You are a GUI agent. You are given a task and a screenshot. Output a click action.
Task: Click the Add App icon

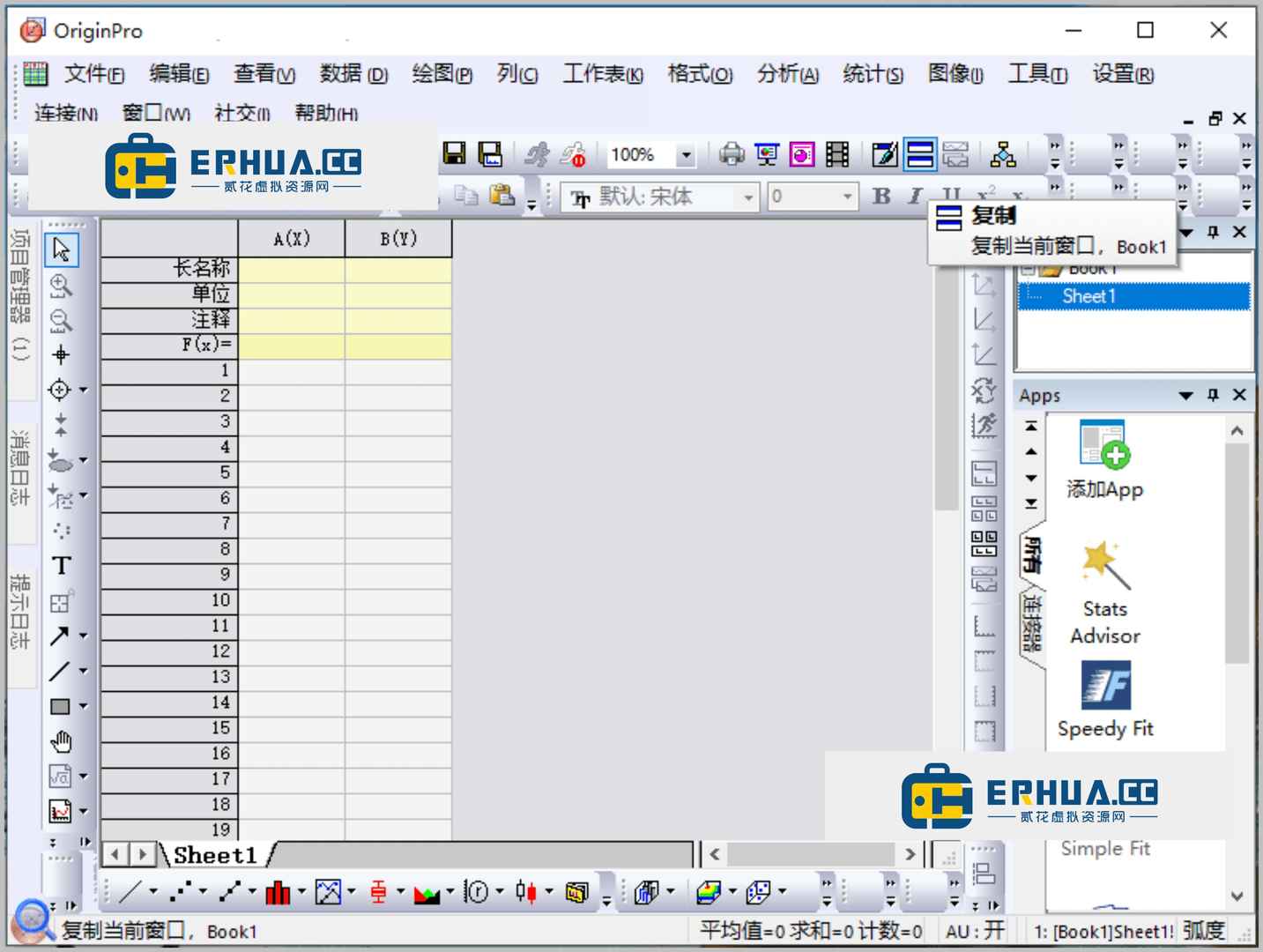[1104, 460]
